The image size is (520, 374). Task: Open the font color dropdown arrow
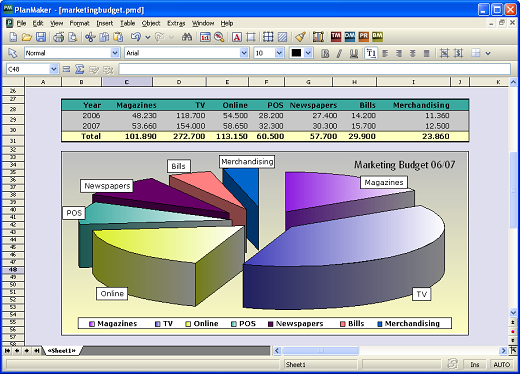tap(308, 53)
